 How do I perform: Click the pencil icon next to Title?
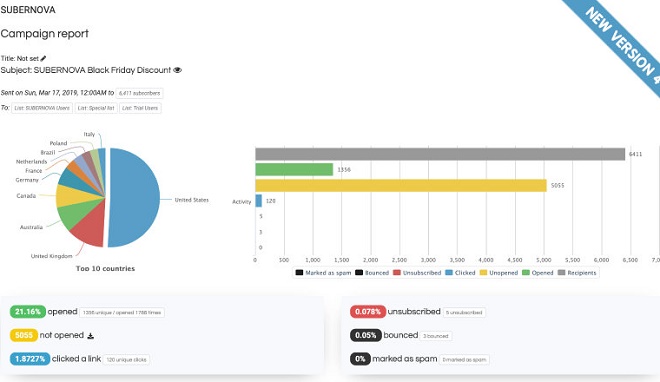[43, 58]
